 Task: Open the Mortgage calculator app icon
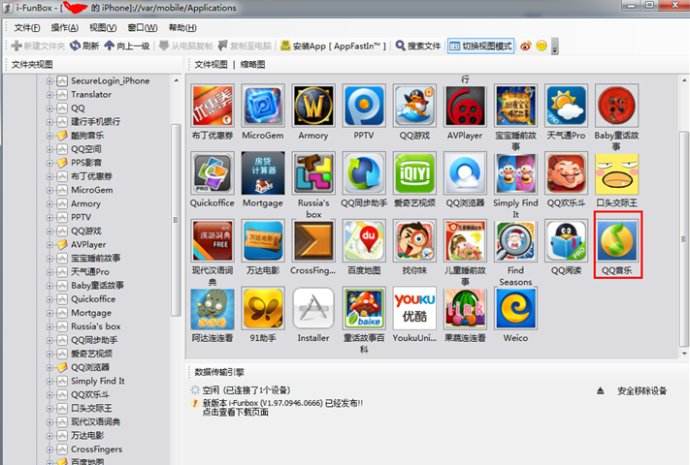click(263, 173)
